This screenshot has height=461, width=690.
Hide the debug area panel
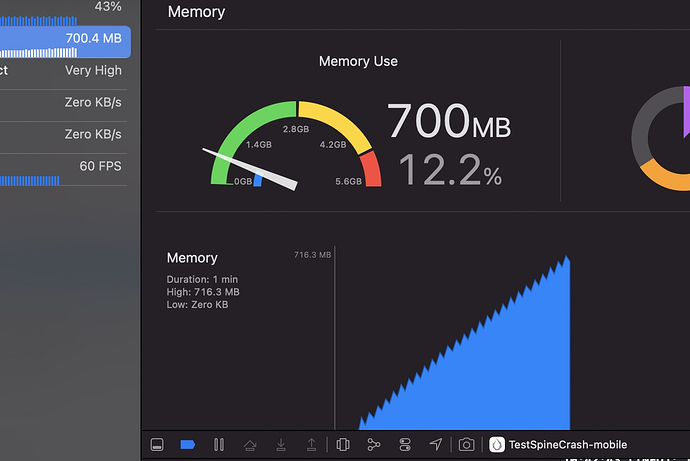point(157,445)
